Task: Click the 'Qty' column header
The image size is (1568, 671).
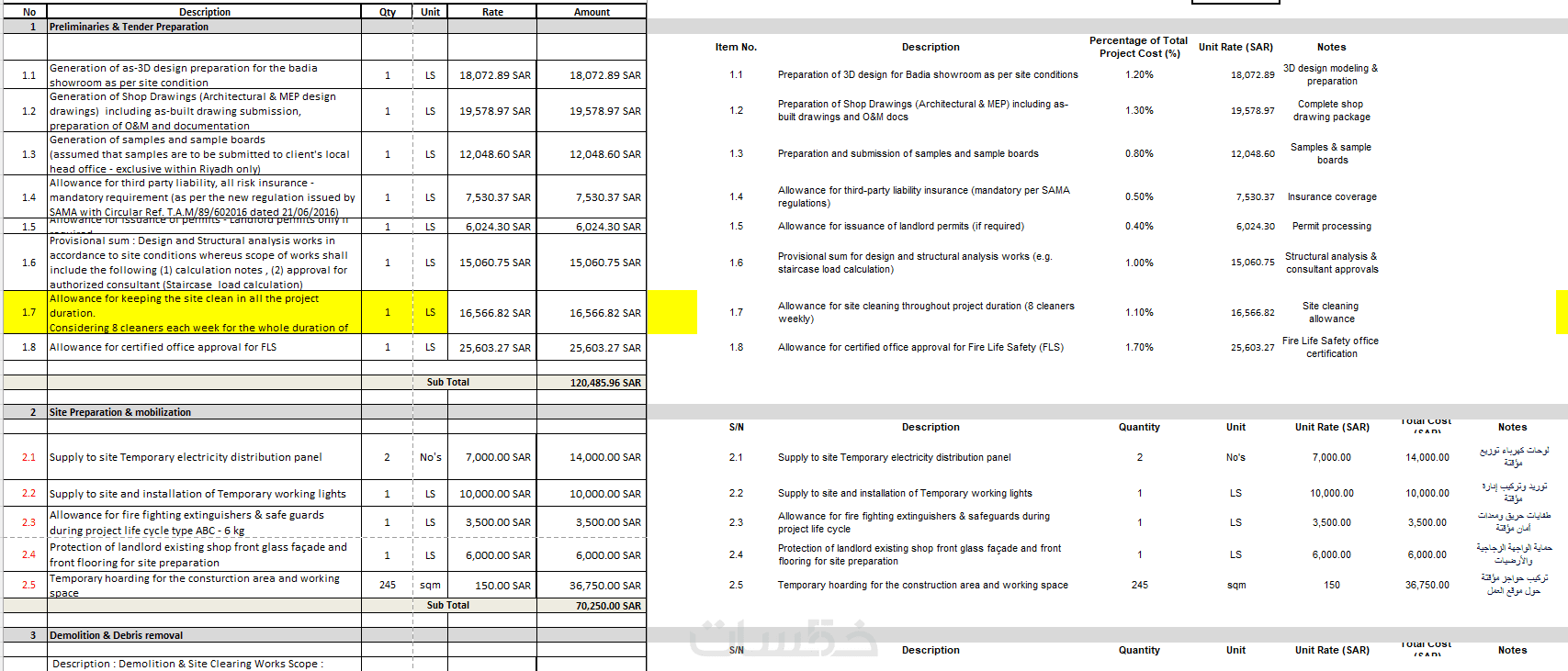Action: (x=388, y=12)
